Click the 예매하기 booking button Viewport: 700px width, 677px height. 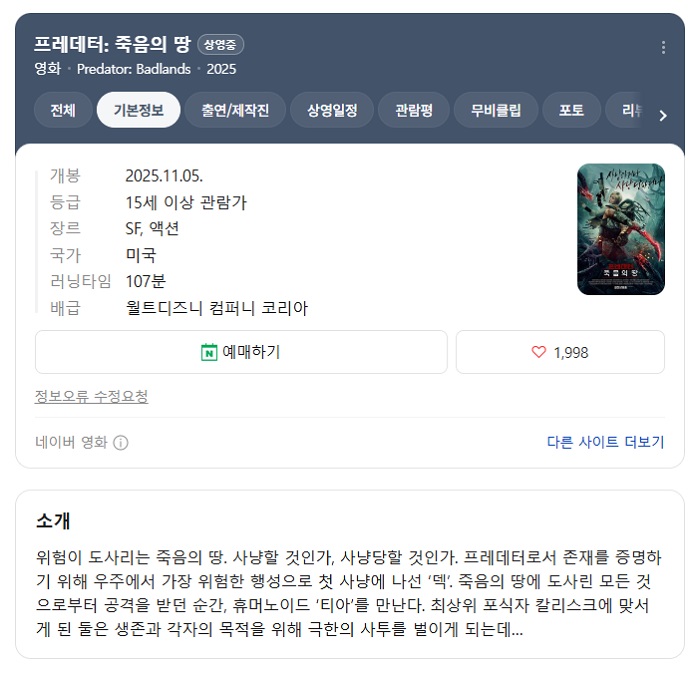click(x=241, y=352)
